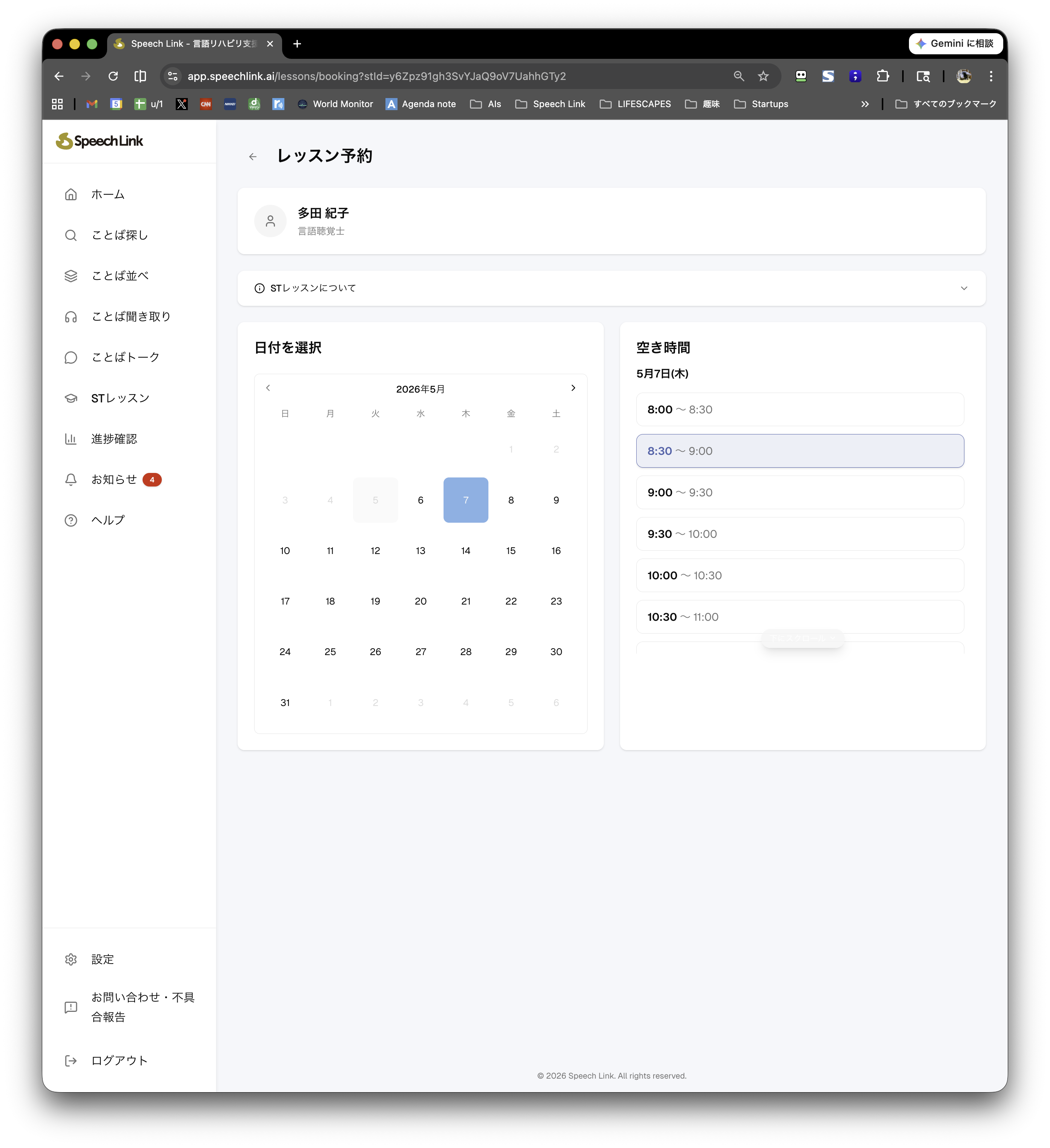Open the Agenda note bookmark
The width and height of the screenshot is (1050, 1148).
[421, 104]
